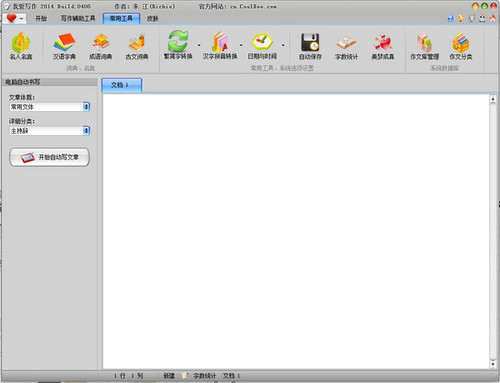Click the 电脑自动书写 panel header

(50, 82)
